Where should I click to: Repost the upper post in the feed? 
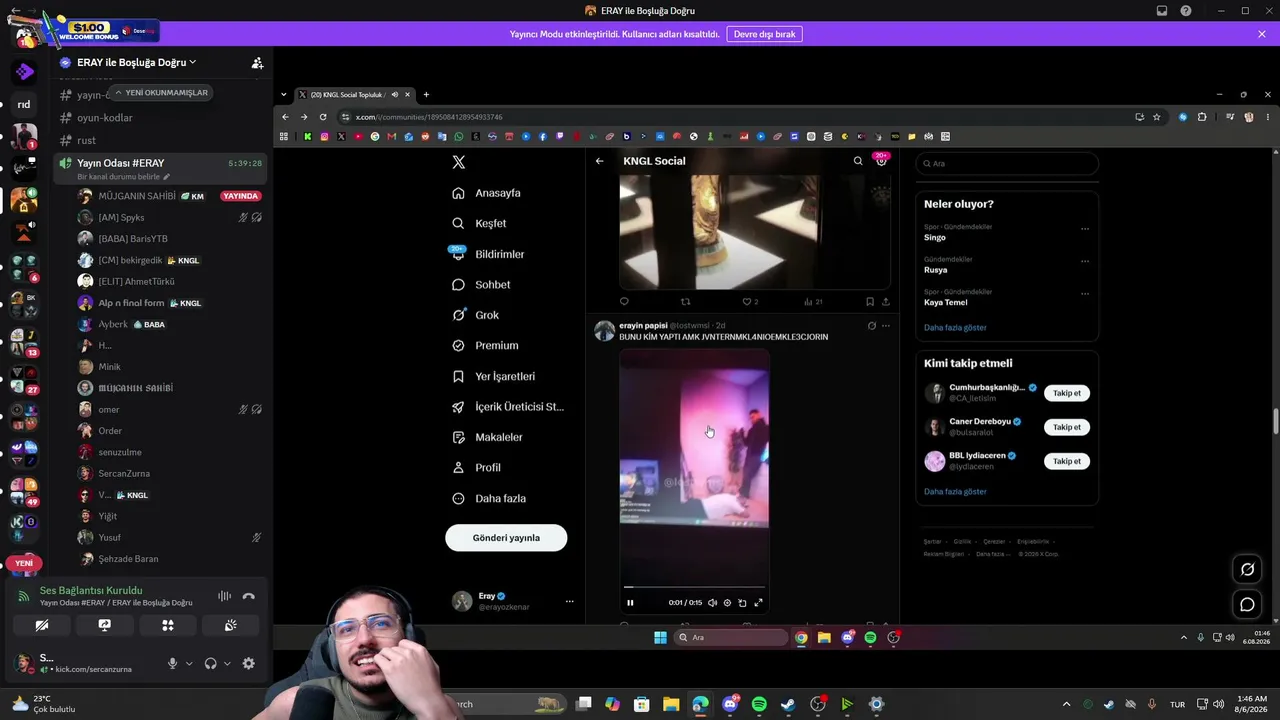click(685, 301)
